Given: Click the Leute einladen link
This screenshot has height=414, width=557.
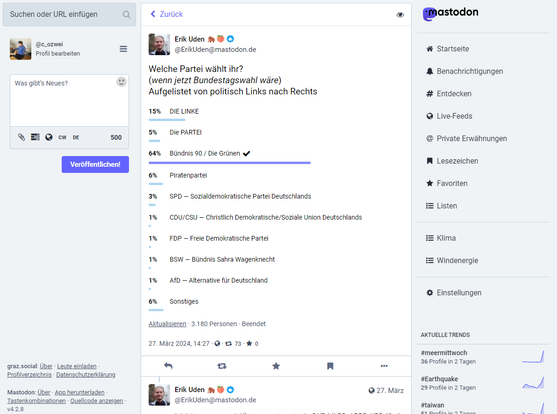Looking at the screenshot, I should point(77,366).
